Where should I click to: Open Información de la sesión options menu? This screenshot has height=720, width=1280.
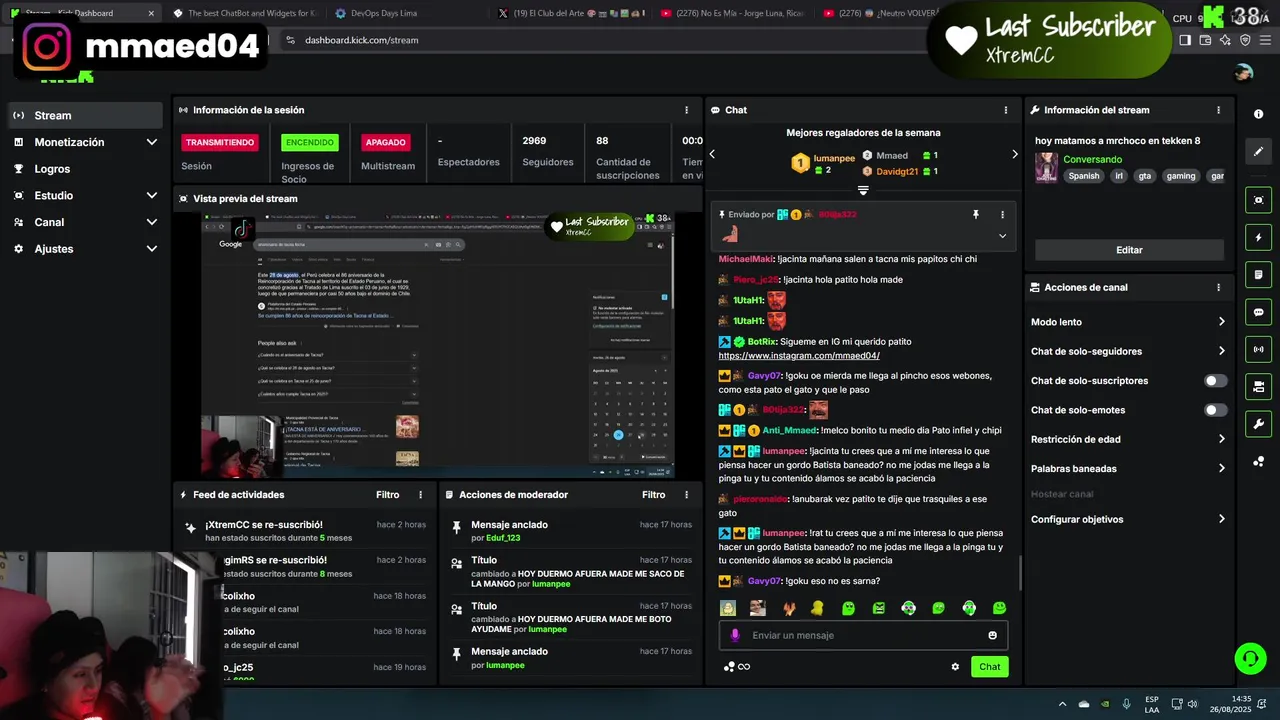(x=686, y=110)
